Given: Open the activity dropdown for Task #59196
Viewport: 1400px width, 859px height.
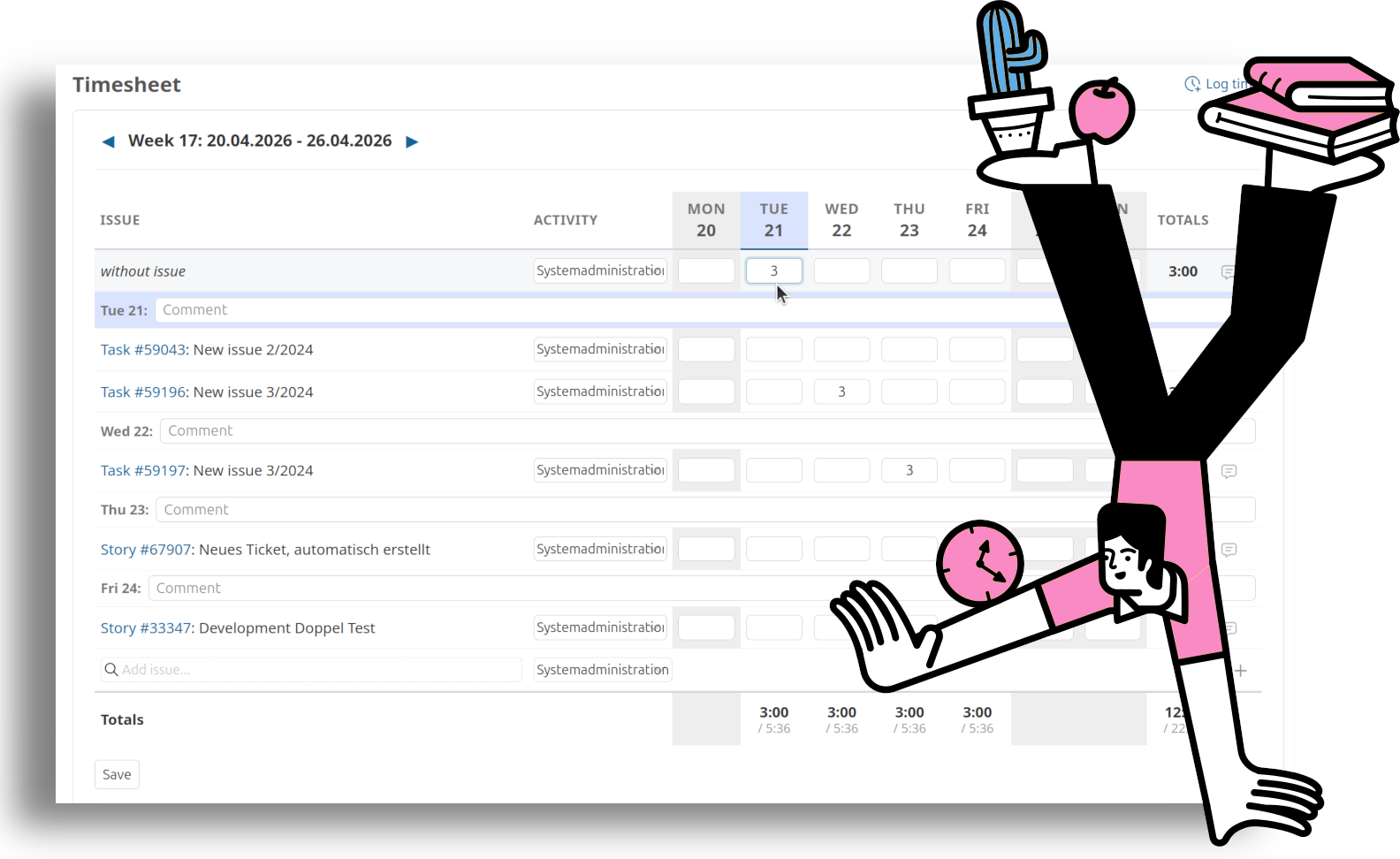Looking at the screenshot, I should point(600,391).
